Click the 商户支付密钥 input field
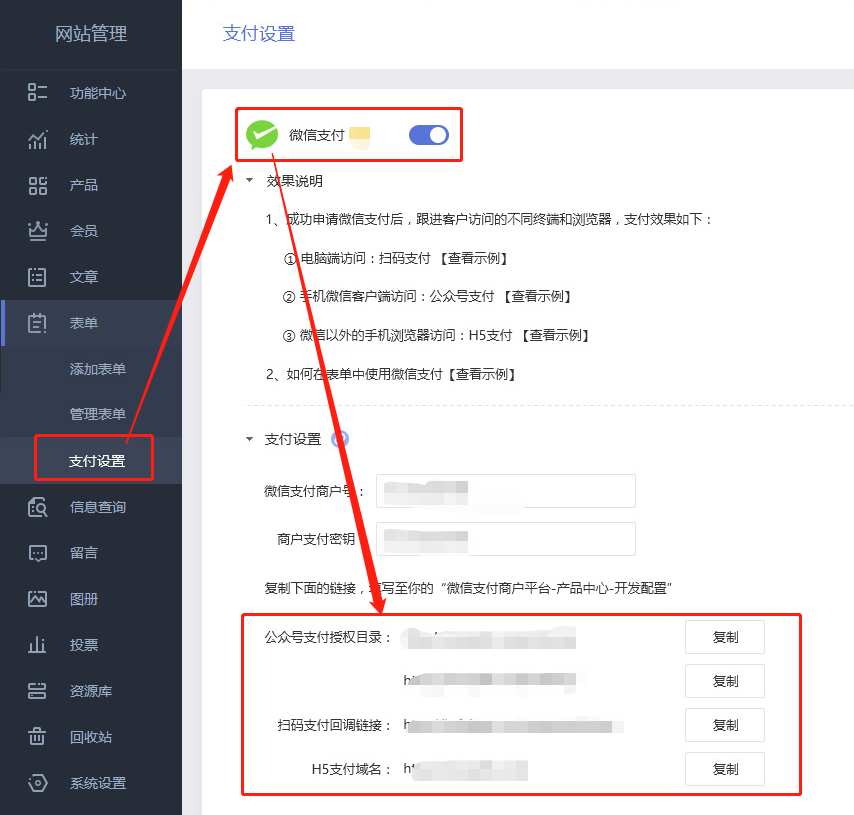The image size is (854, 815). click(x=505, y=539)
